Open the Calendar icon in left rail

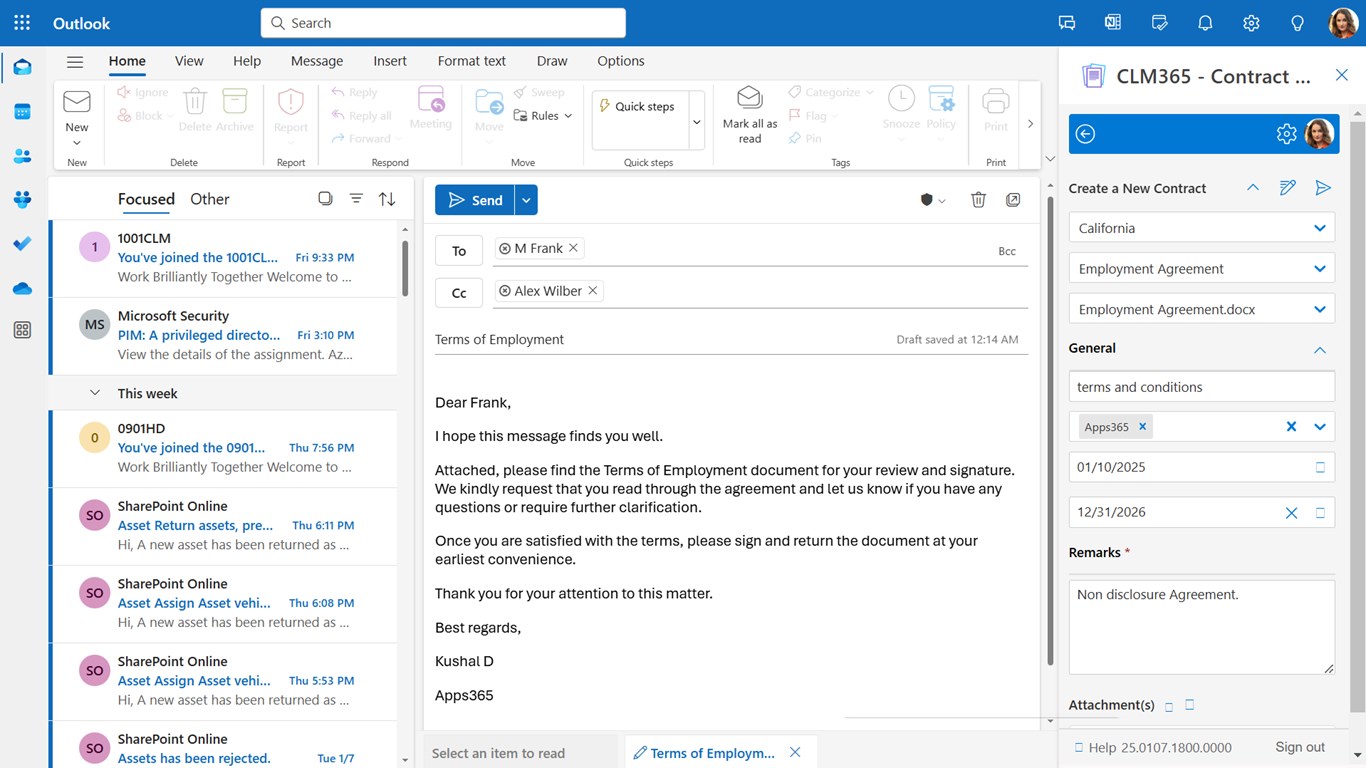[22, 112]
